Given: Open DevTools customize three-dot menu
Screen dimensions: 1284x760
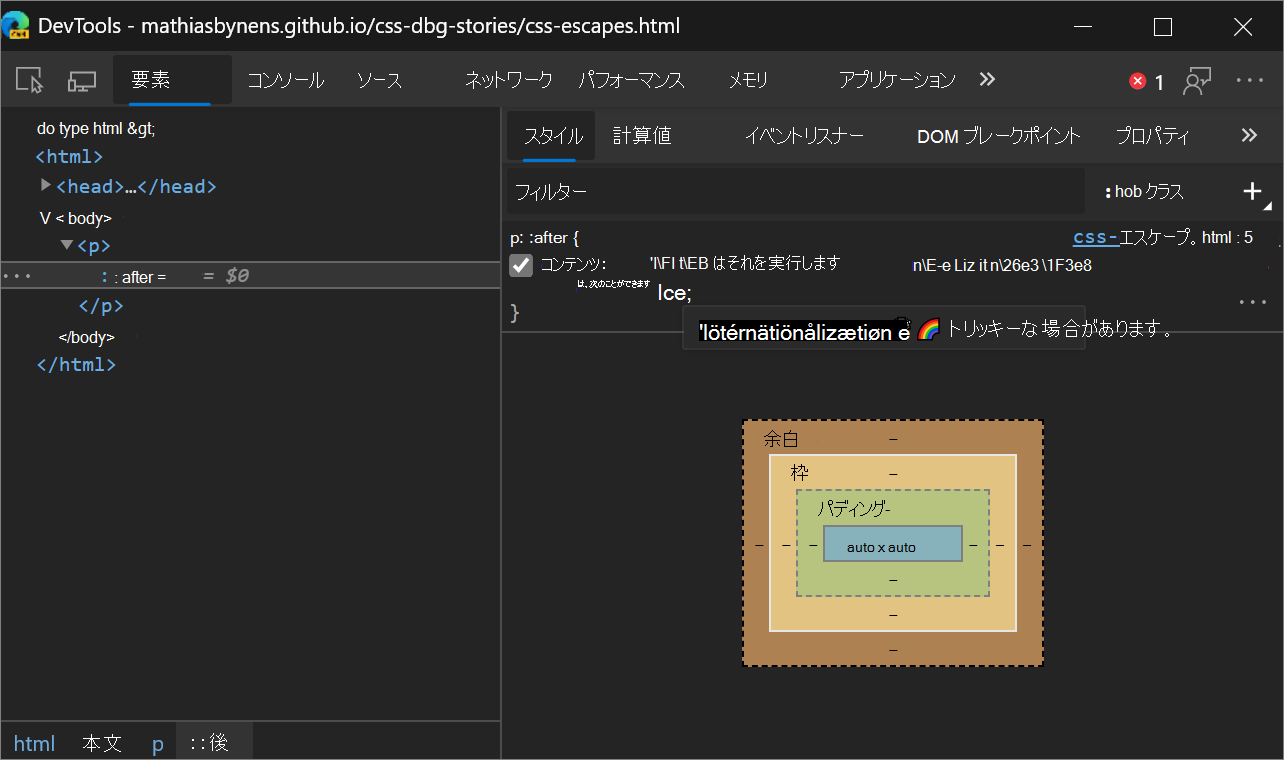Looking at the screenshot, I should (x=1250, y=81).
